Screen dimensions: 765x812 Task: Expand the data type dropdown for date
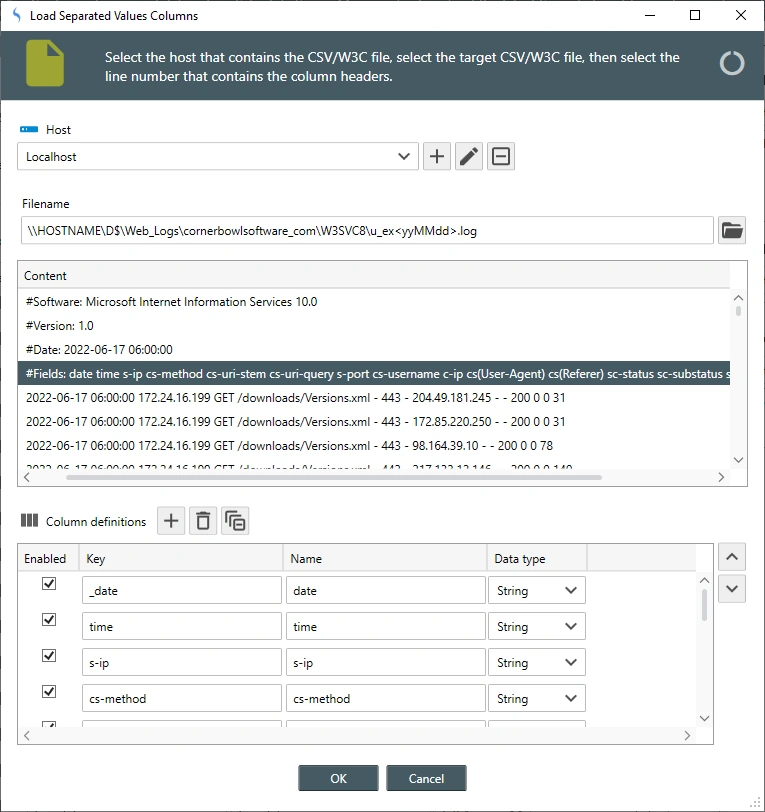[x=536, y=591]
